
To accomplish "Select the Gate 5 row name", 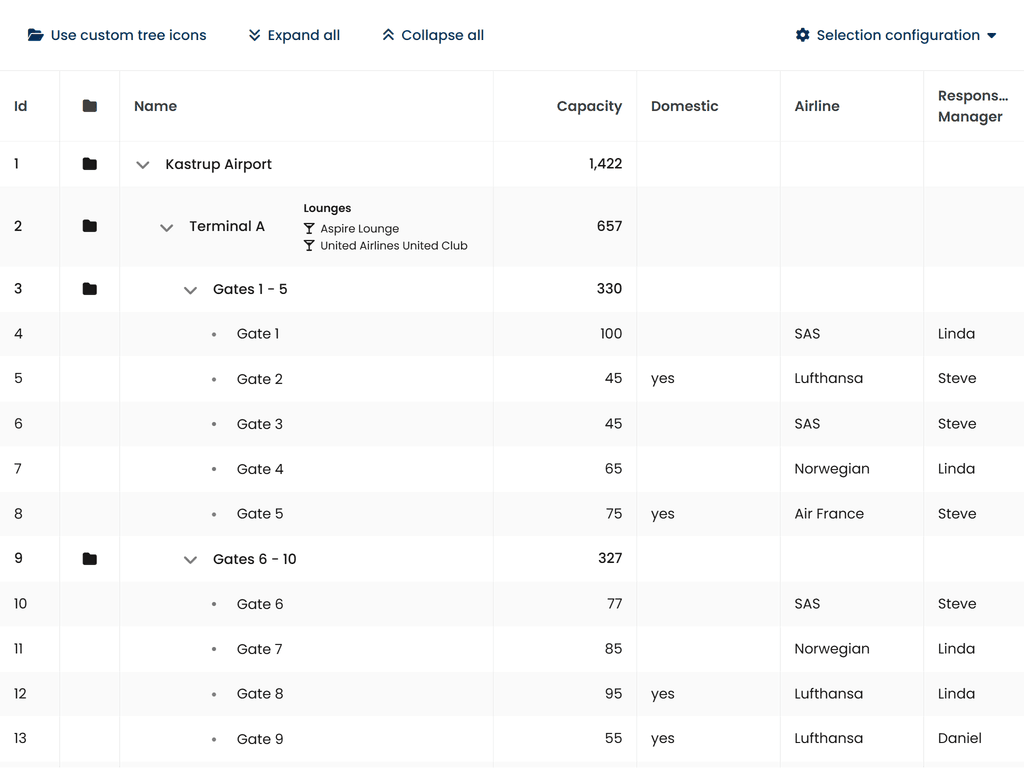I will coord(260,514).
